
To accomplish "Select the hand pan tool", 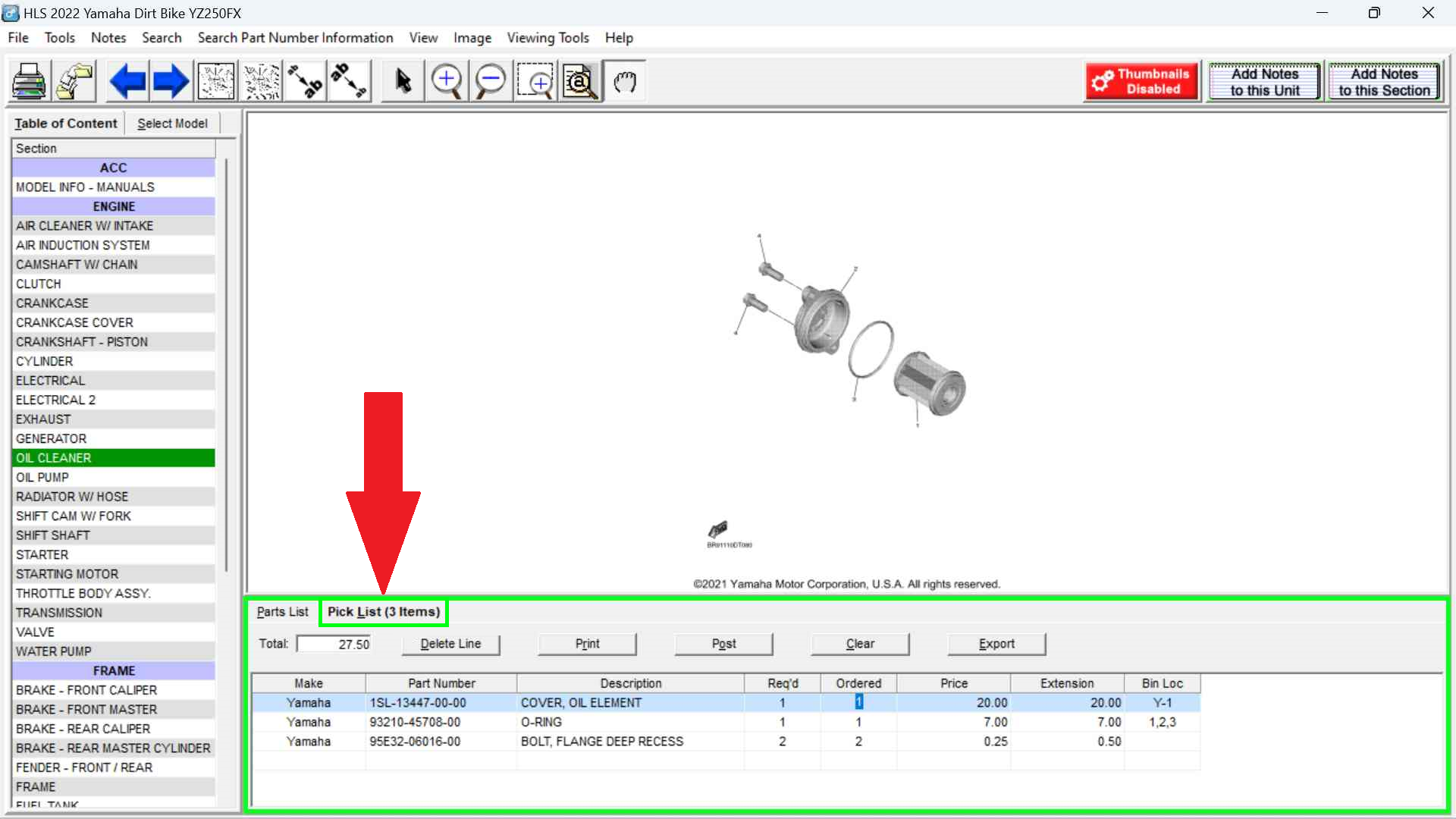I will [x=625, y=81].
